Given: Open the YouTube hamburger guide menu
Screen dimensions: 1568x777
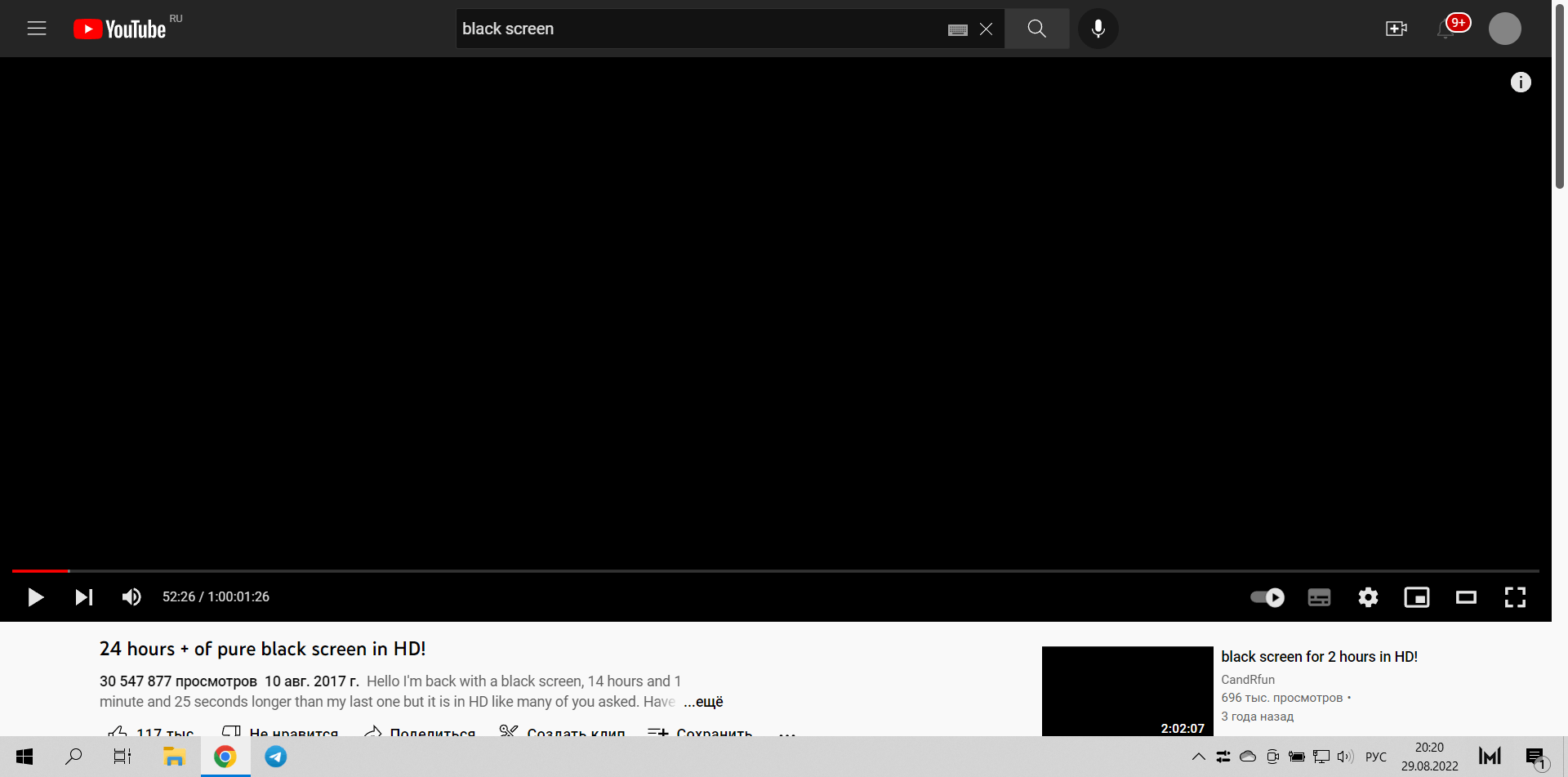Looking at the screenshot, I should pyautogui.click(x=37, y=29).
